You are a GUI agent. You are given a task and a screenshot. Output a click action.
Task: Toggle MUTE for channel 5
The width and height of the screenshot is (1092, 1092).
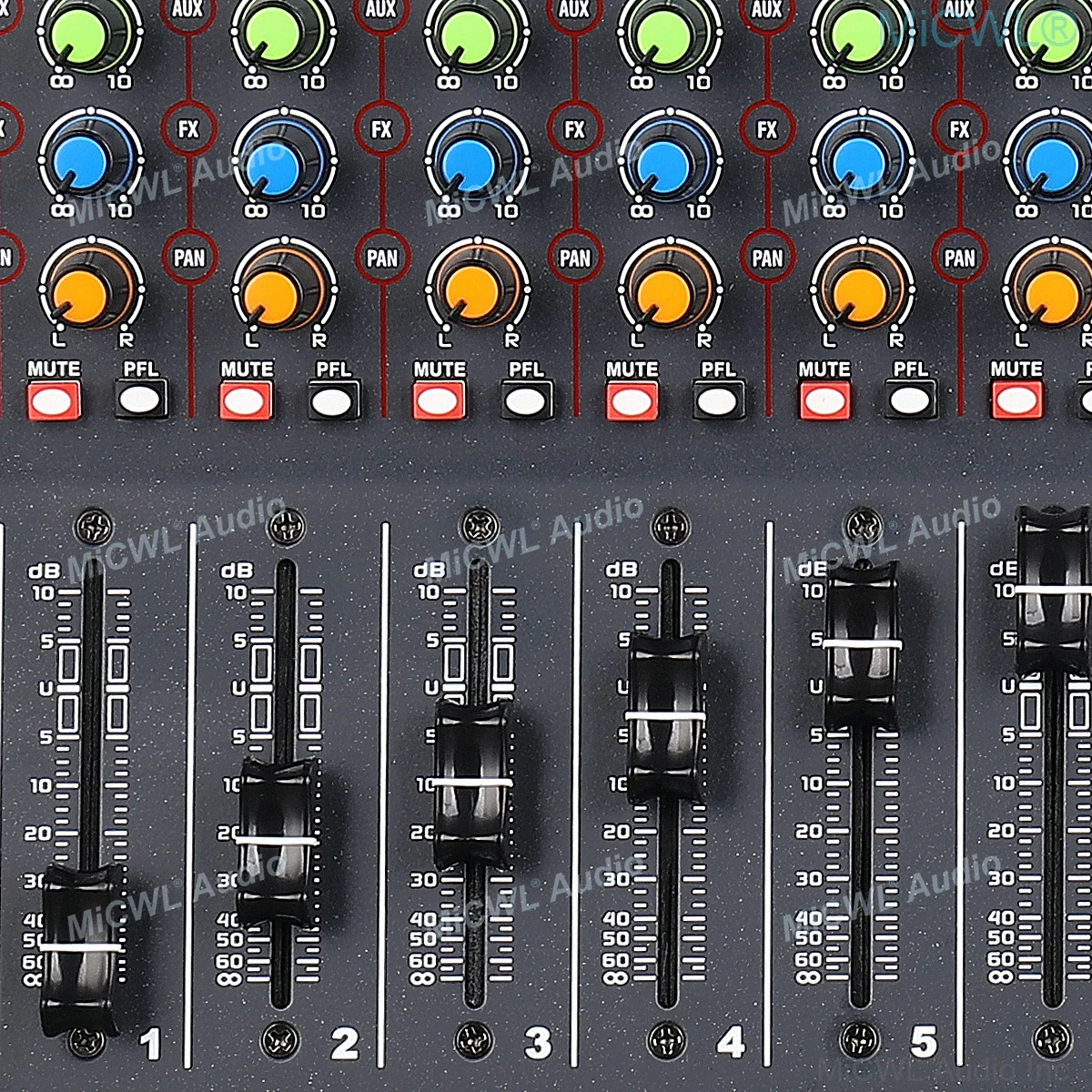(825, 399)
